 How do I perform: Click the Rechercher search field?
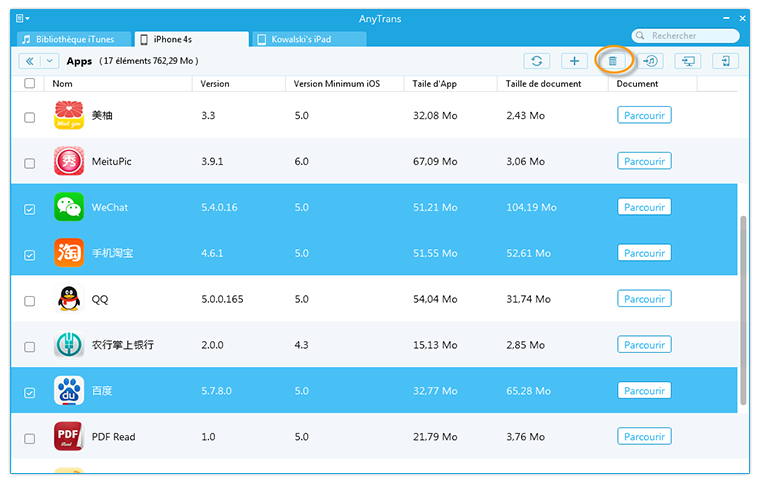(x=685, y=36)
